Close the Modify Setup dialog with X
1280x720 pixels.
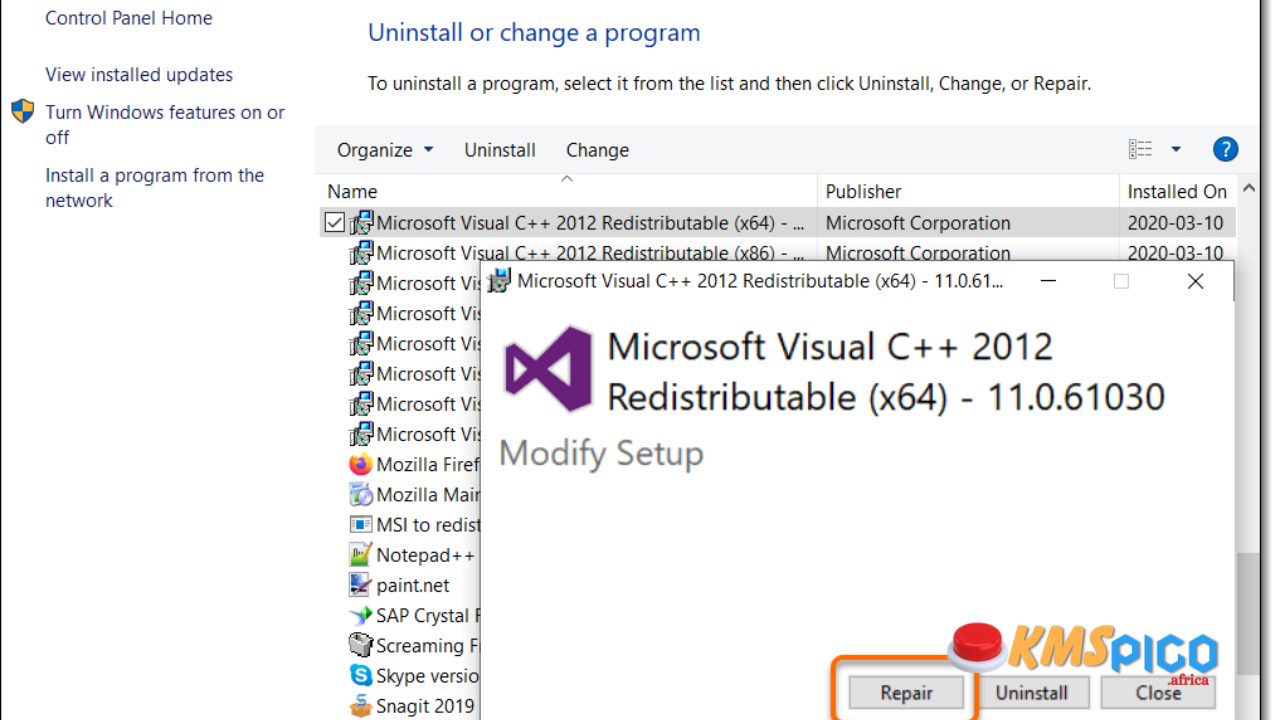tap(1195, 281)
